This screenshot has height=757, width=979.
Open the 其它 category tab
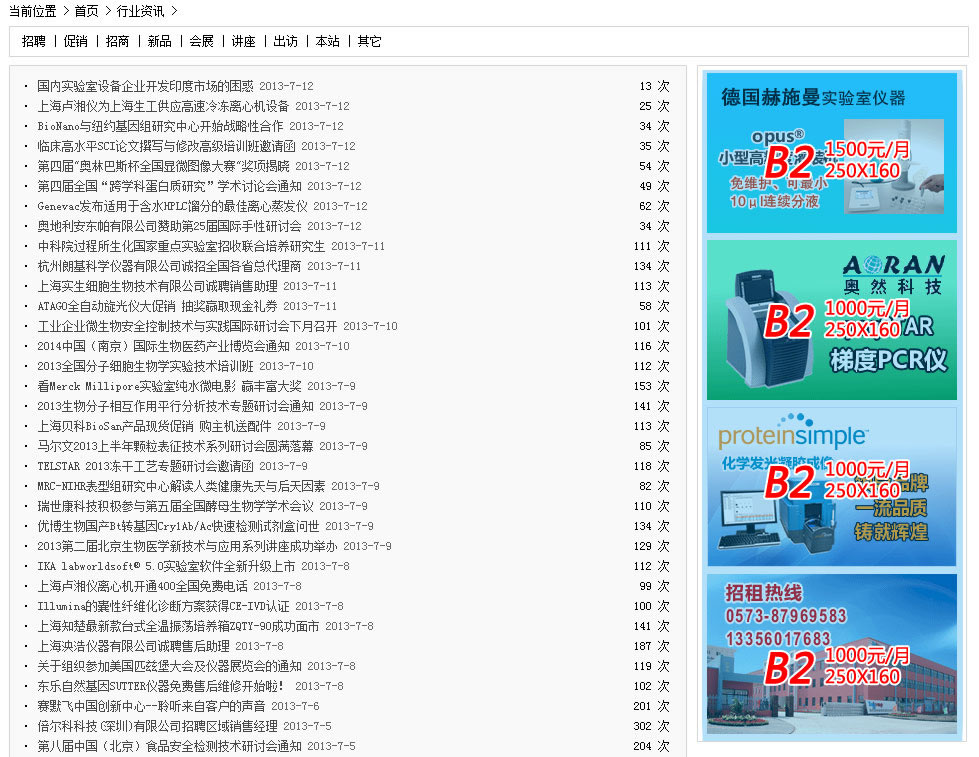370,41
